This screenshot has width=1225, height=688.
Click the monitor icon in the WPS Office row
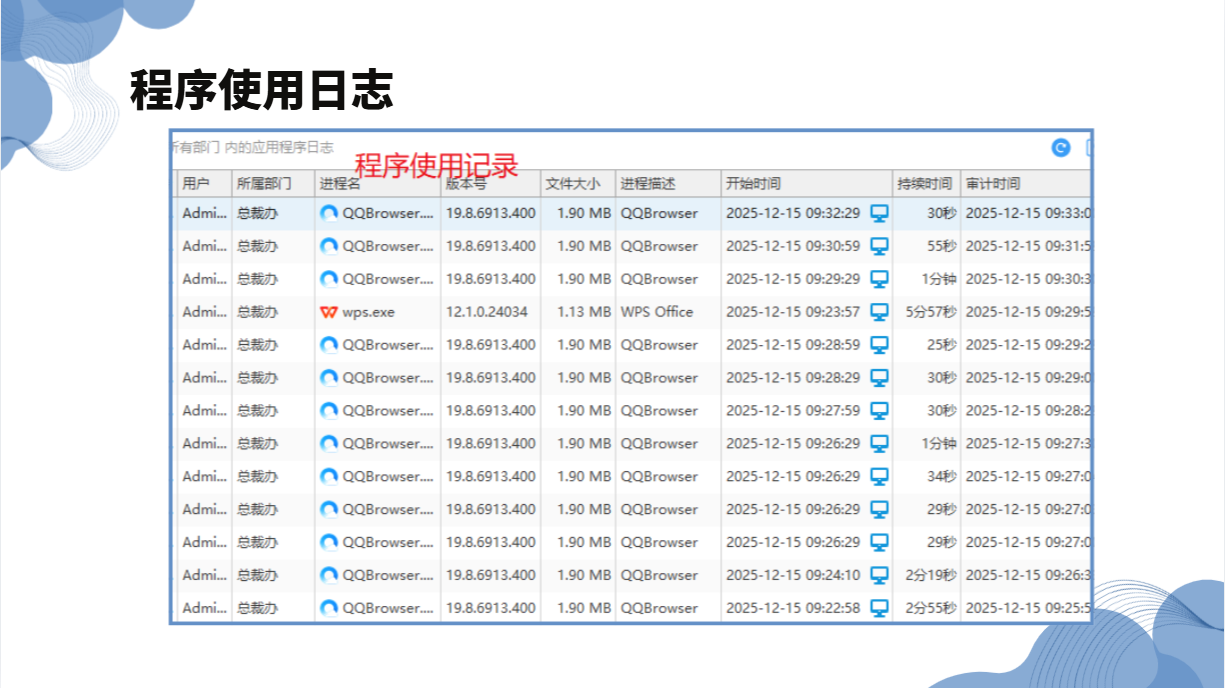pos(879,312)
